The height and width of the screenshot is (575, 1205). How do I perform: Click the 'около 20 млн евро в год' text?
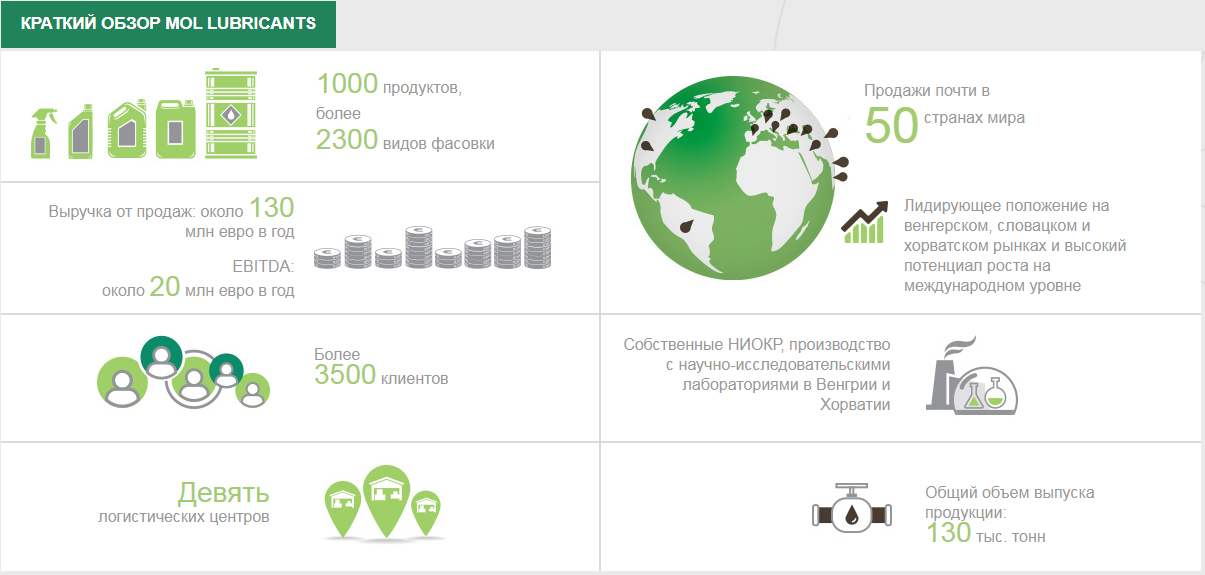click(198, 288)
